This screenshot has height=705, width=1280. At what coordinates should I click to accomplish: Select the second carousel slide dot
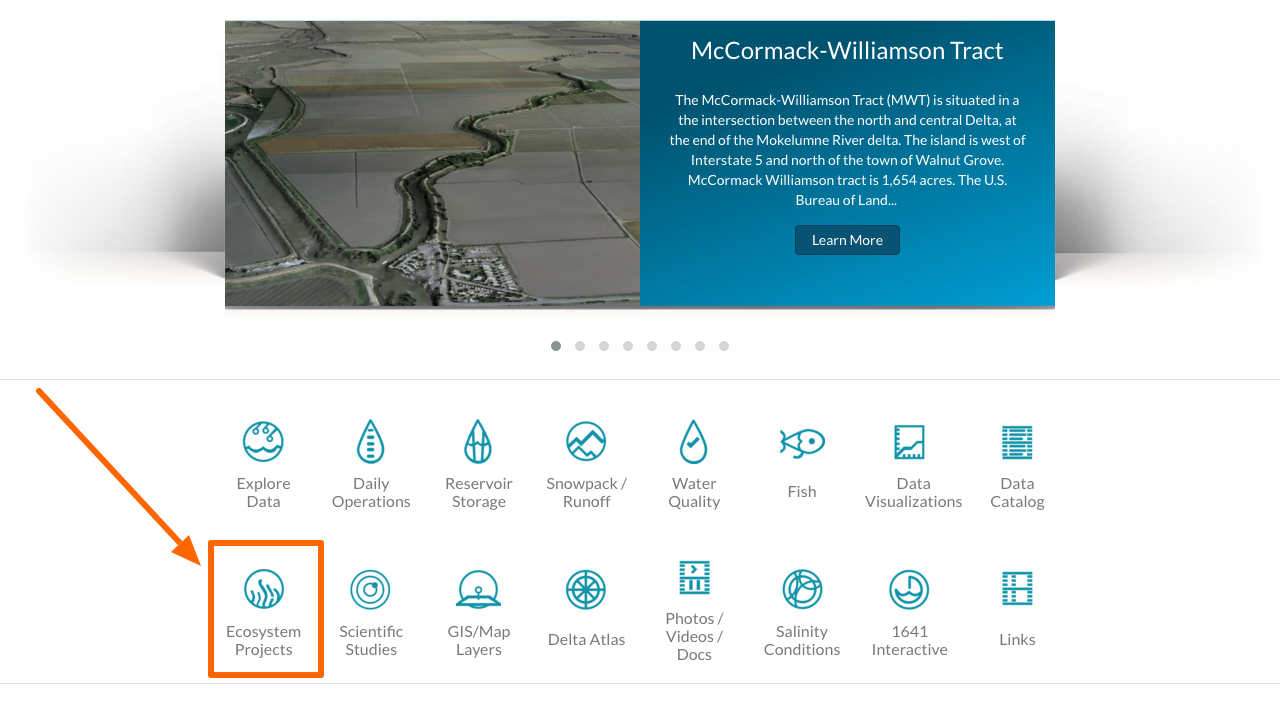[580, 346]
